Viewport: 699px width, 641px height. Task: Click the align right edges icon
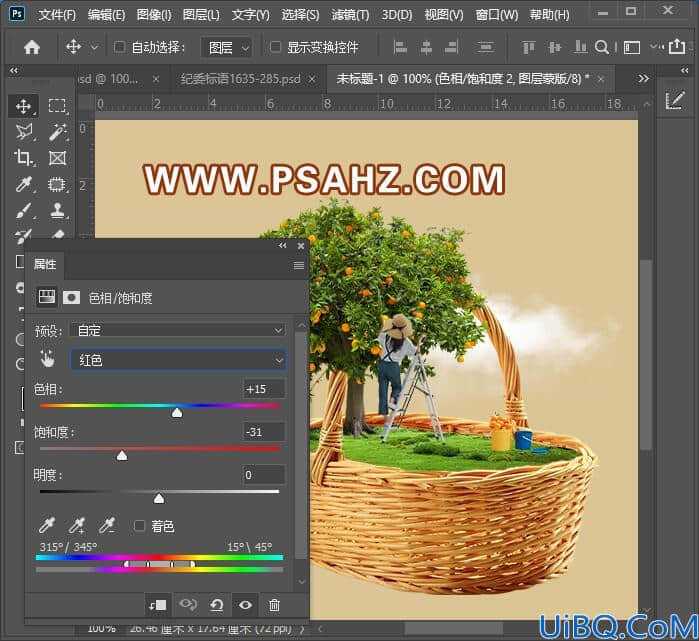coord(452,47)
